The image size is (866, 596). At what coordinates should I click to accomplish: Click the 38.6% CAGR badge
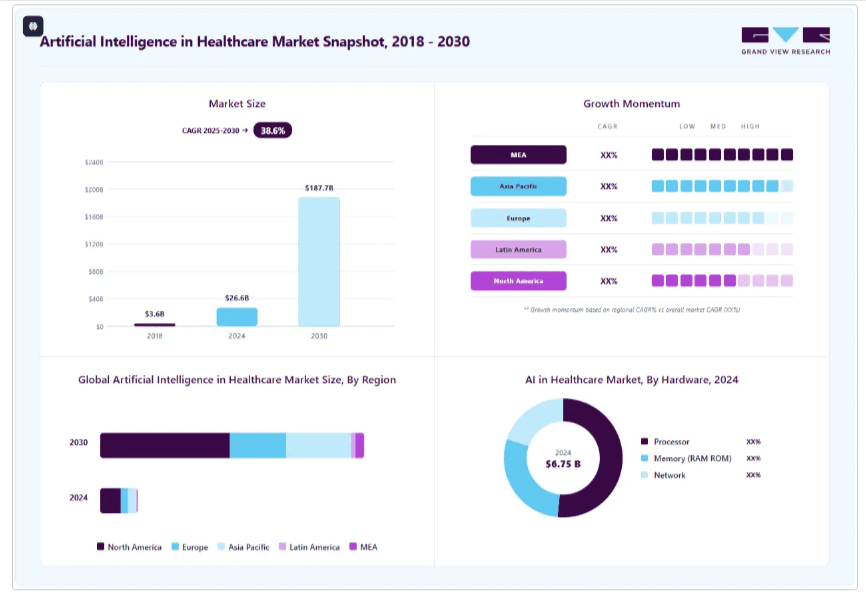[x=273, y=130]
